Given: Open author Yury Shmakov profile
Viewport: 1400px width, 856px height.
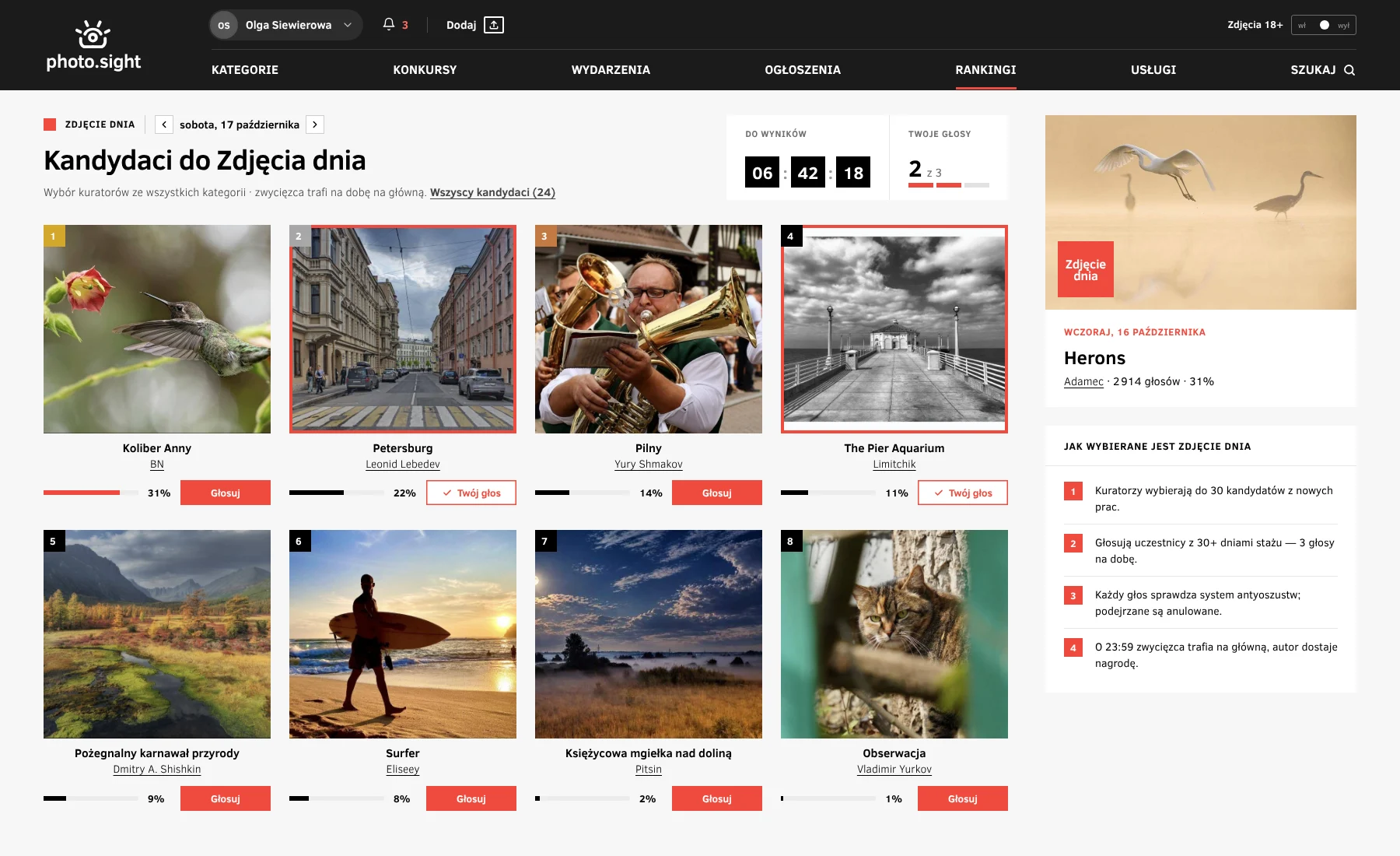Looking at the screenshot, I should tap(649, 465).
